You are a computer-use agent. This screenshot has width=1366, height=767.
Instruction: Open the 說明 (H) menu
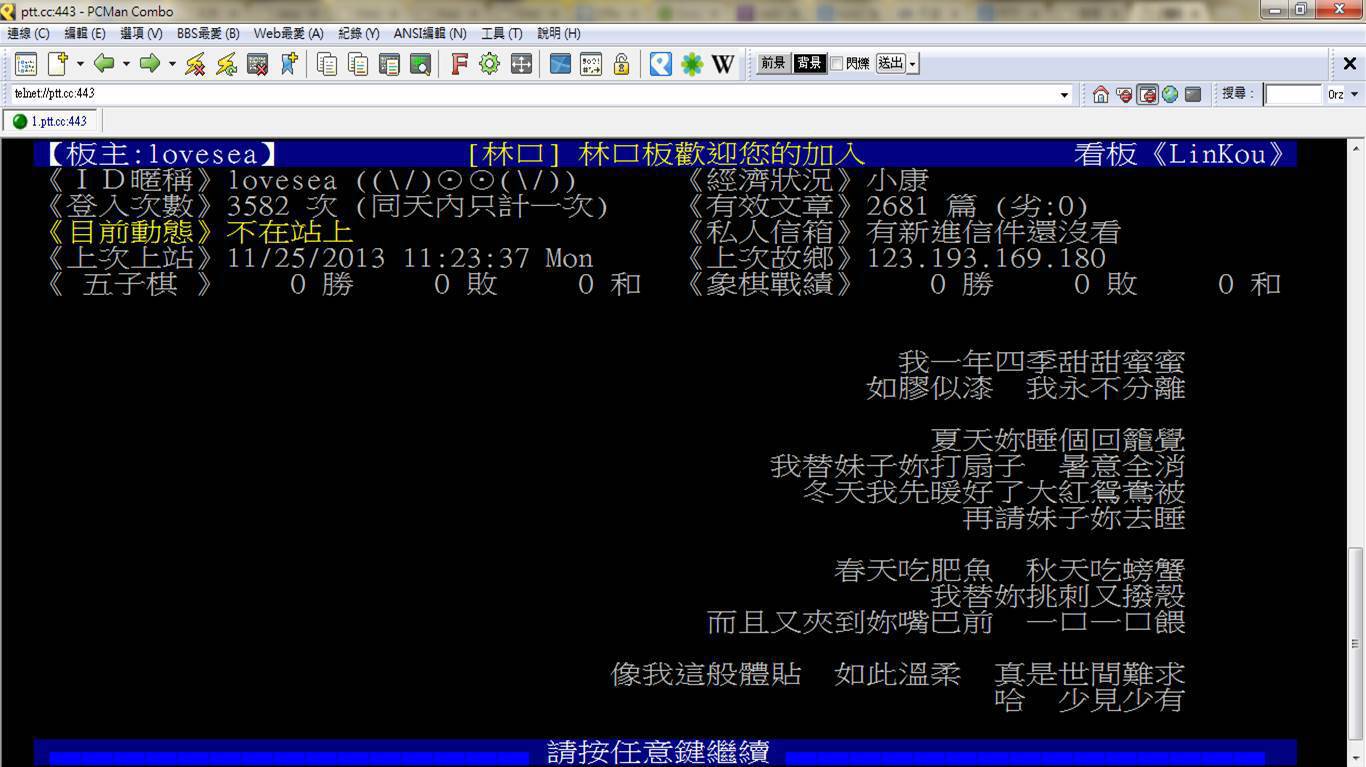tap(559, 33)
